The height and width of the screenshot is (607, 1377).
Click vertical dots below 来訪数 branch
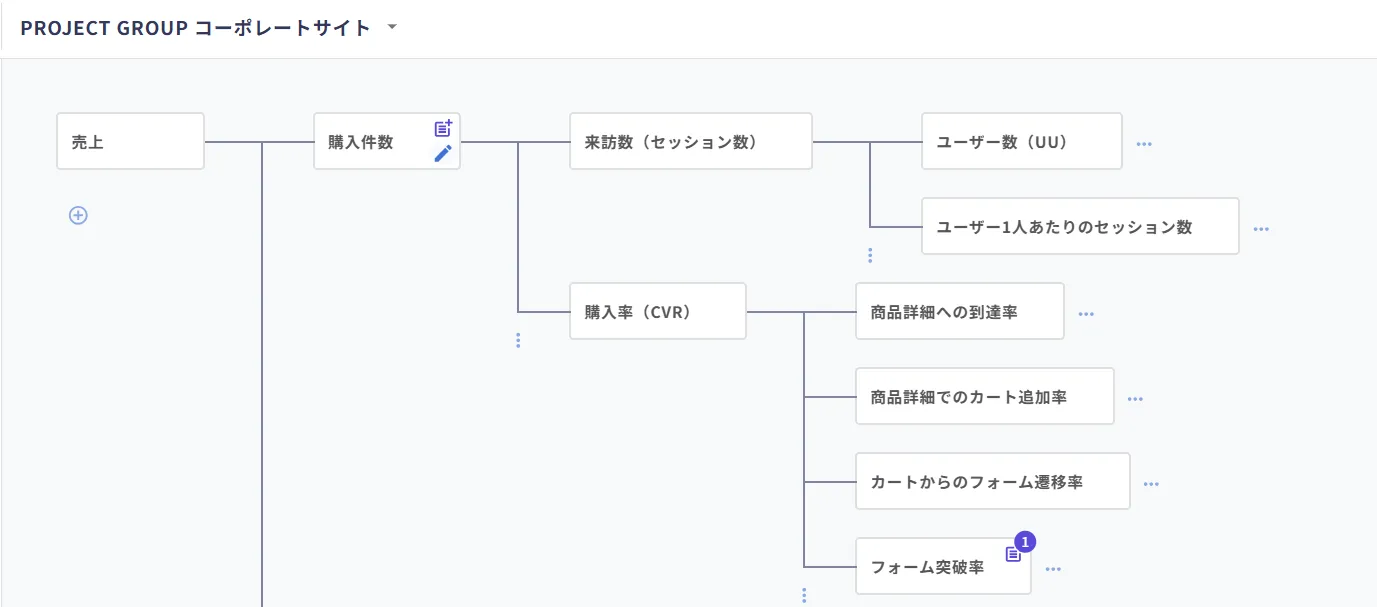pyautogui.click(x=870, y=255)
